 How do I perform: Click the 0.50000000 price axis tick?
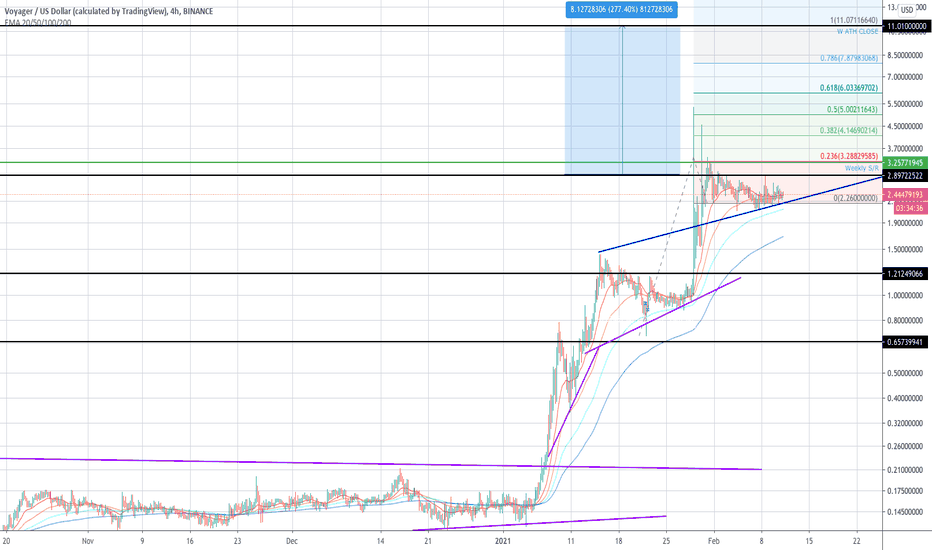[x=905, y=373]
